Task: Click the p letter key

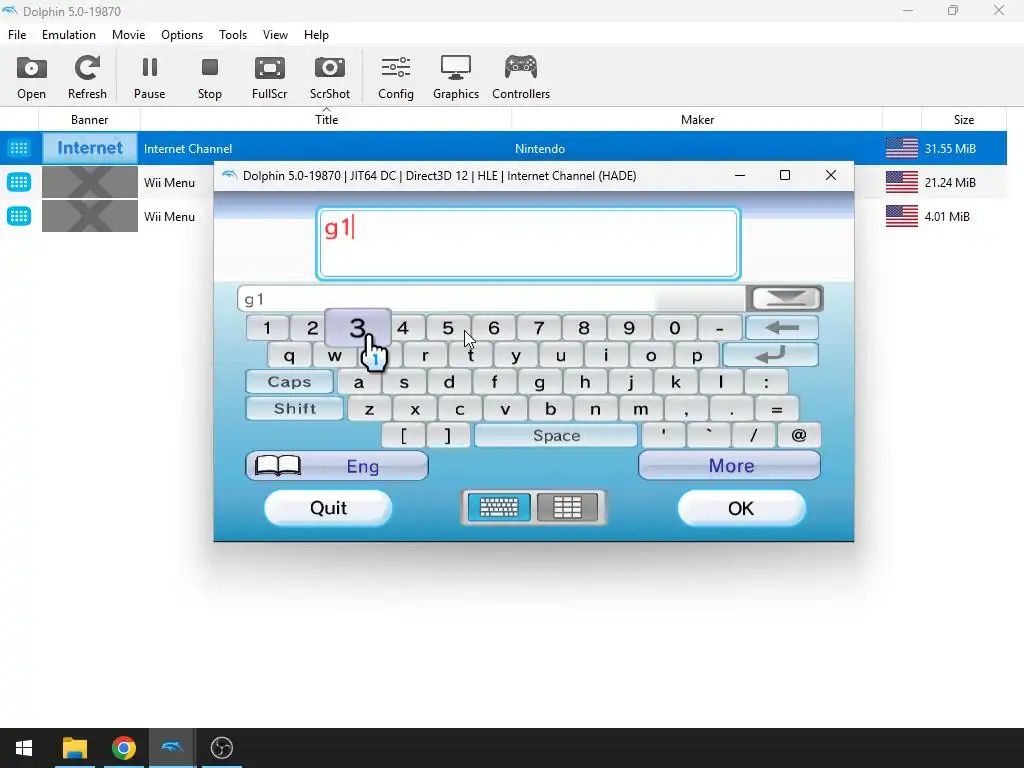Action: coord(697,355)
